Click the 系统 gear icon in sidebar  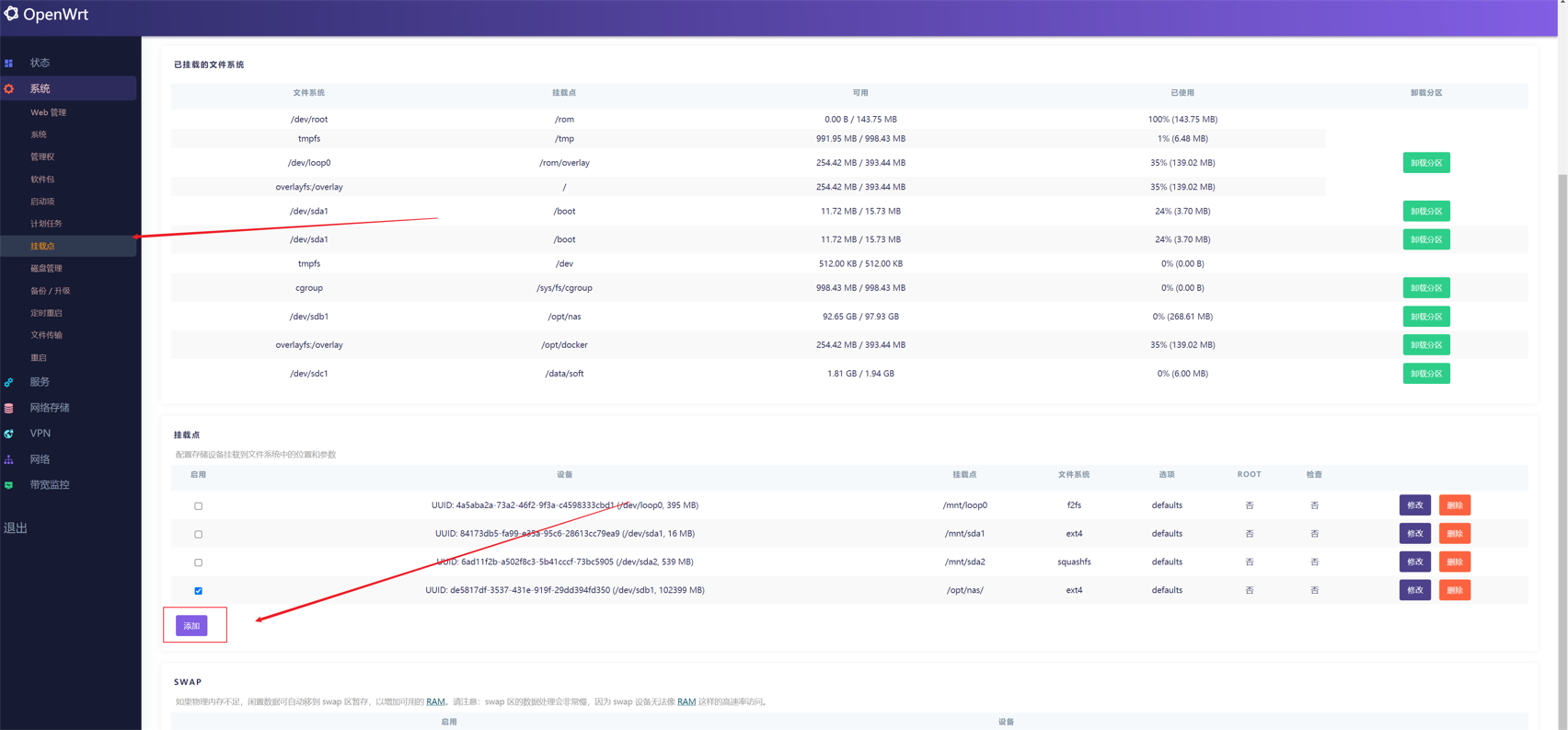point(9,89)
